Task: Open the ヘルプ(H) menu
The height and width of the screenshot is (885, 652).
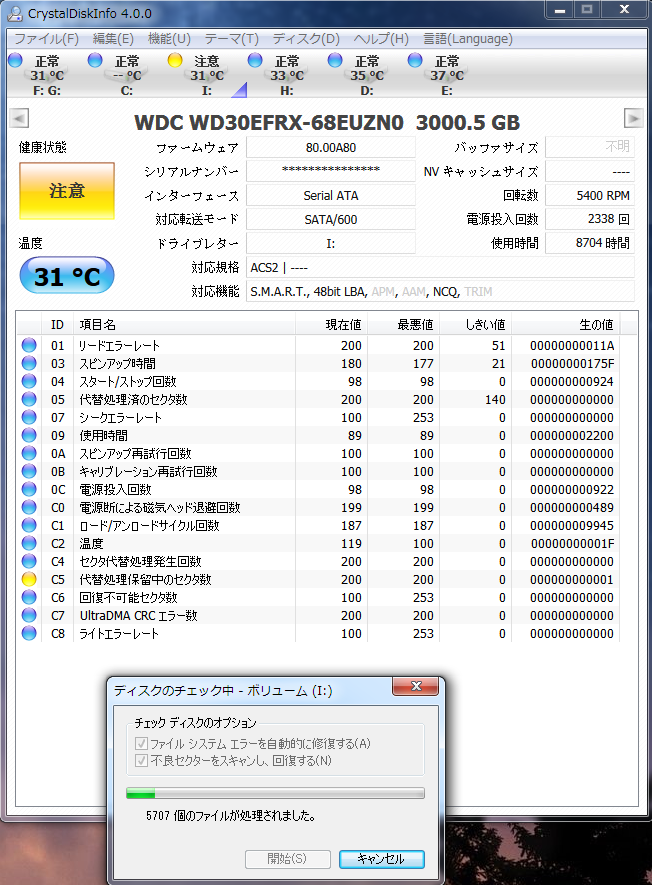Action: (381, 39)
